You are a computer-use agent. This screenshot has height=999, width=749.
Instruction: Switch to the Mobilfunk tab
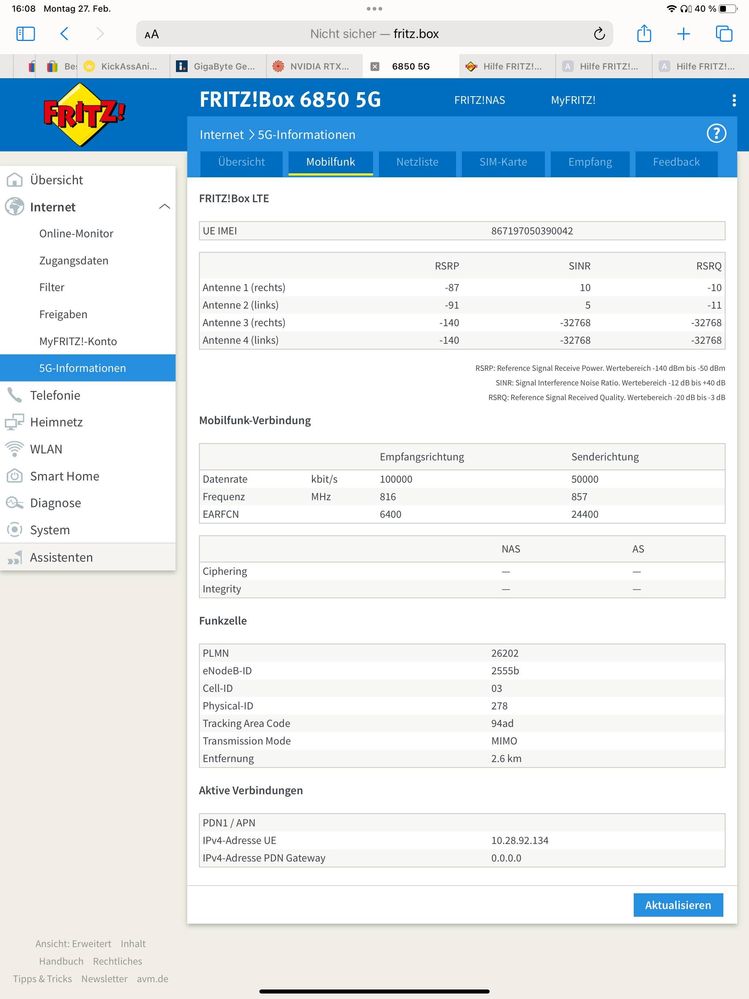[x=331, y=162]
